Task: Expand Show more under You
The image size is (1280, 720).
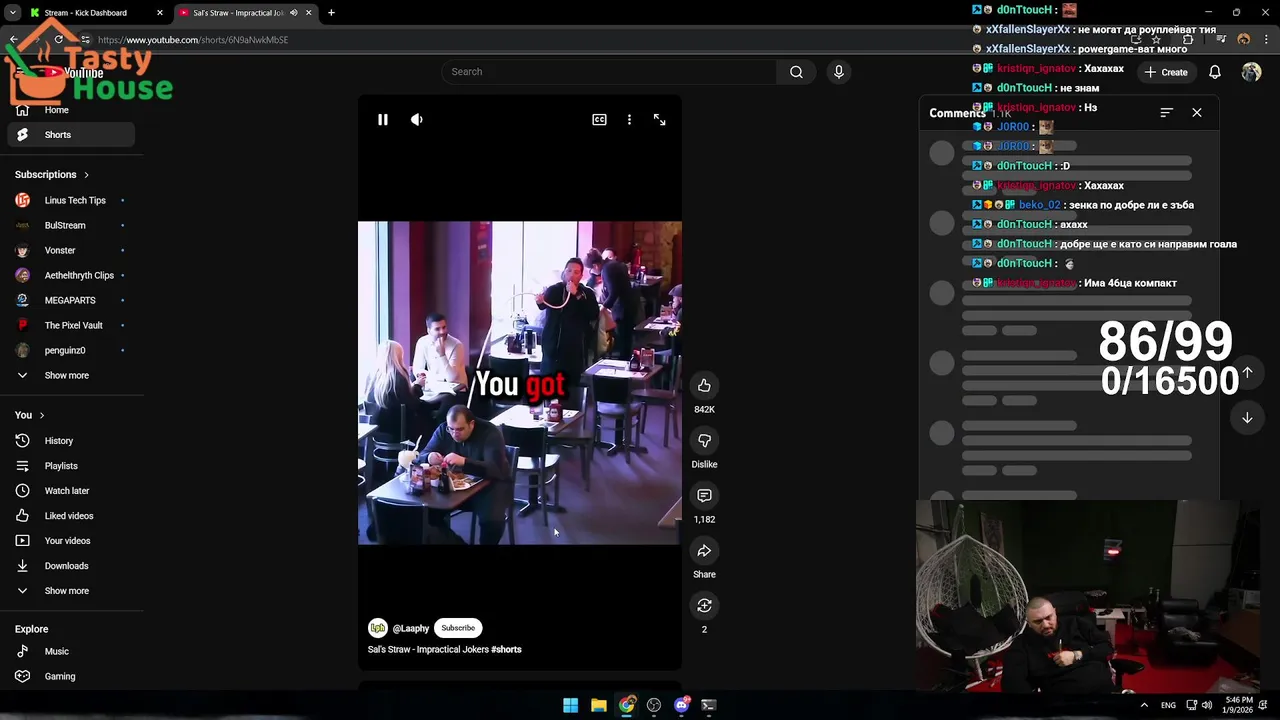Action: coord(71,591)
